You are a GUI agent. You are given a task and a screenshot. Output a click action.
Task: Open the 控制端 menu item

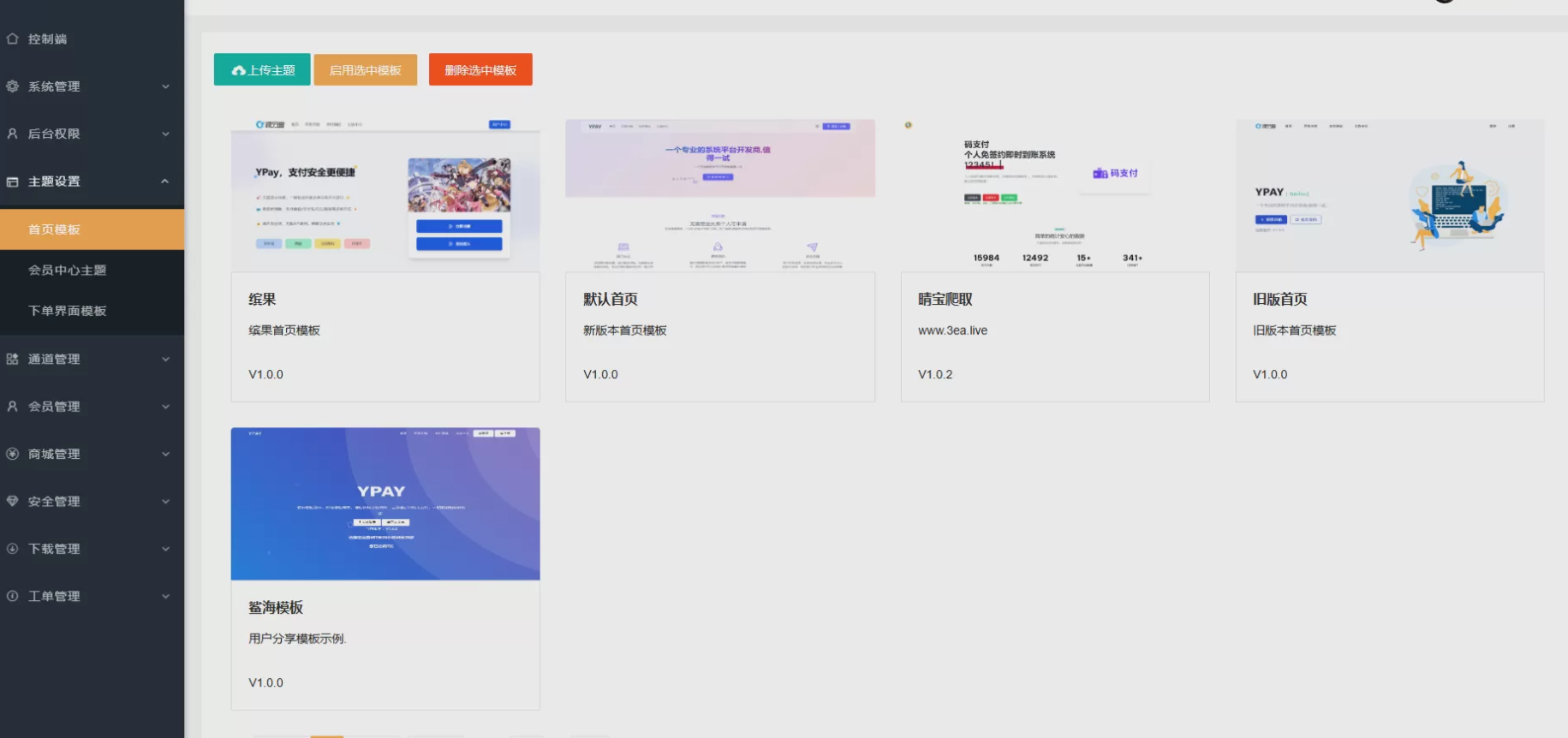pyautogui.click(x=92, y=39)
